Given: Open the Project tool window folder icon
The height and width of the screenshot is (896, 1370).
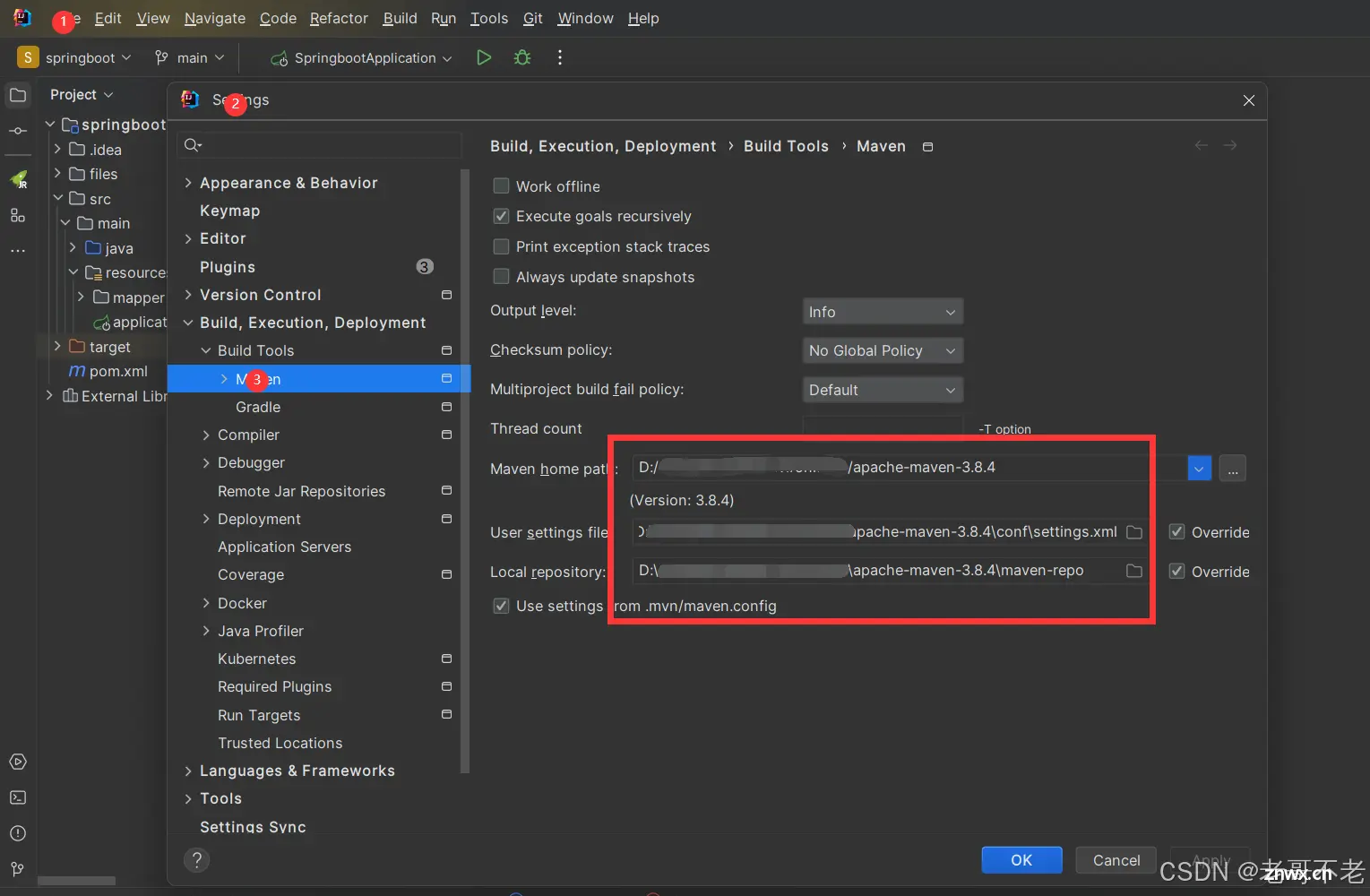Looking at the screenshot, I should (x=18, y=95).
